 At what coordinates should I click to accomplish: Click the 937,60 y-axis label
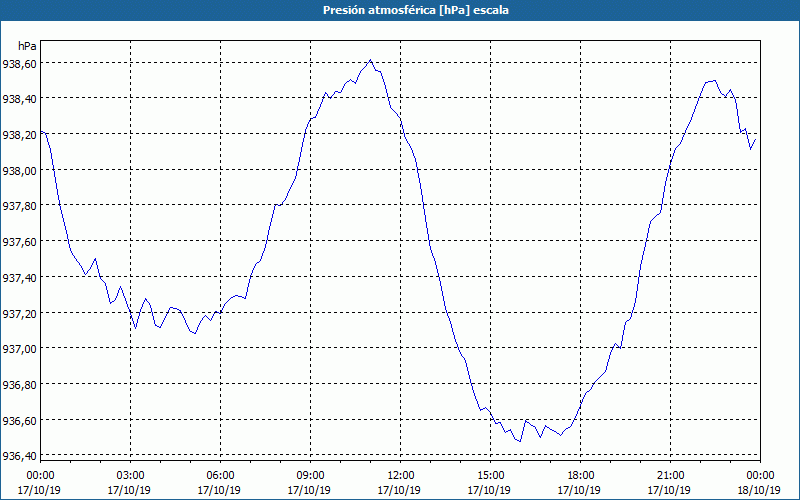[19, 242]
